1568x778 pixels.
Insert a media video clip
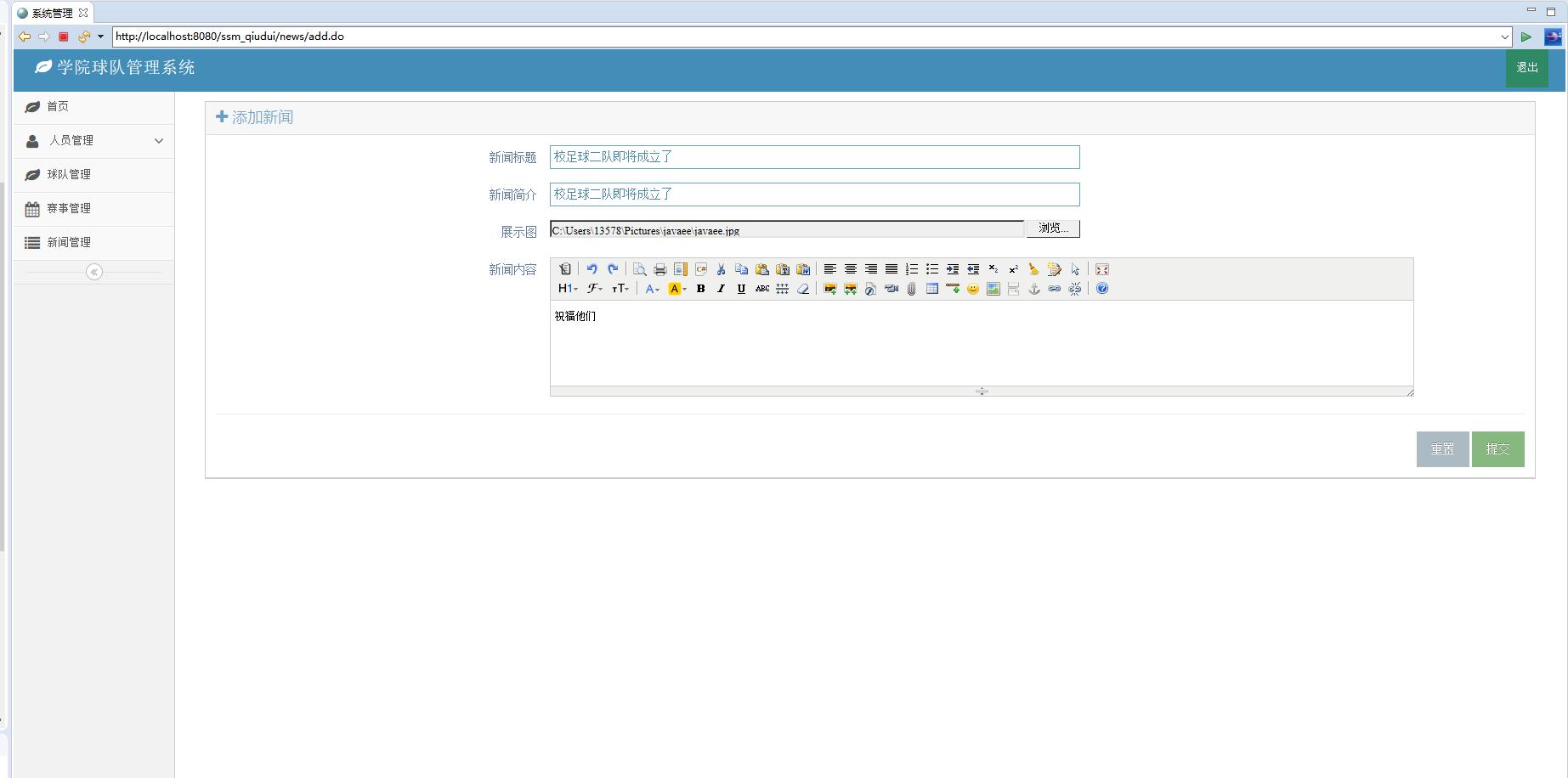tap(892, 289)
